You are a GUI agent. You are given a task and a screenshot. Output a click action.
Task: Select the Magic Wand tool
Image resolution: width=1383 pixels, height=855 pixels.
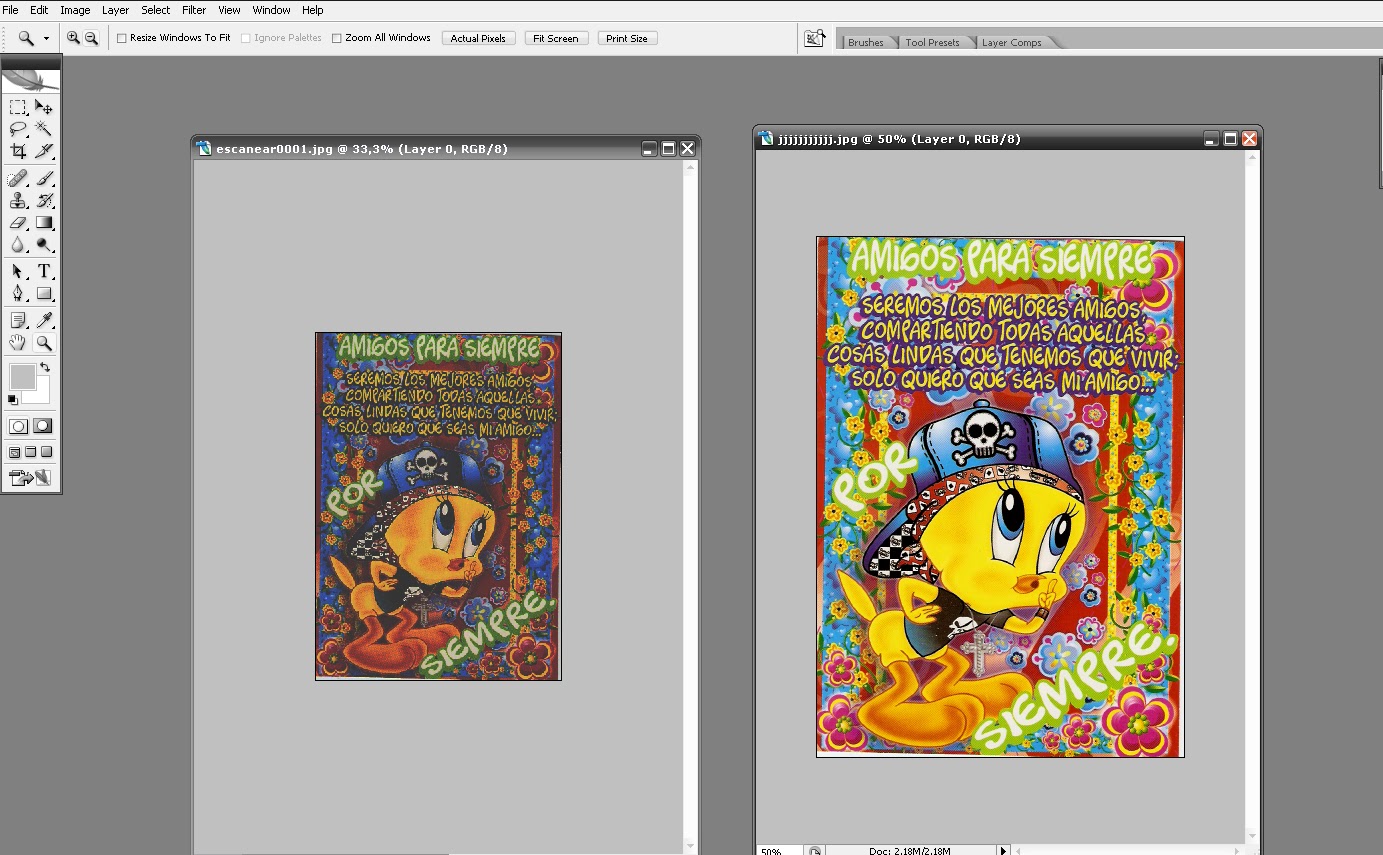[x=44, y=129]
